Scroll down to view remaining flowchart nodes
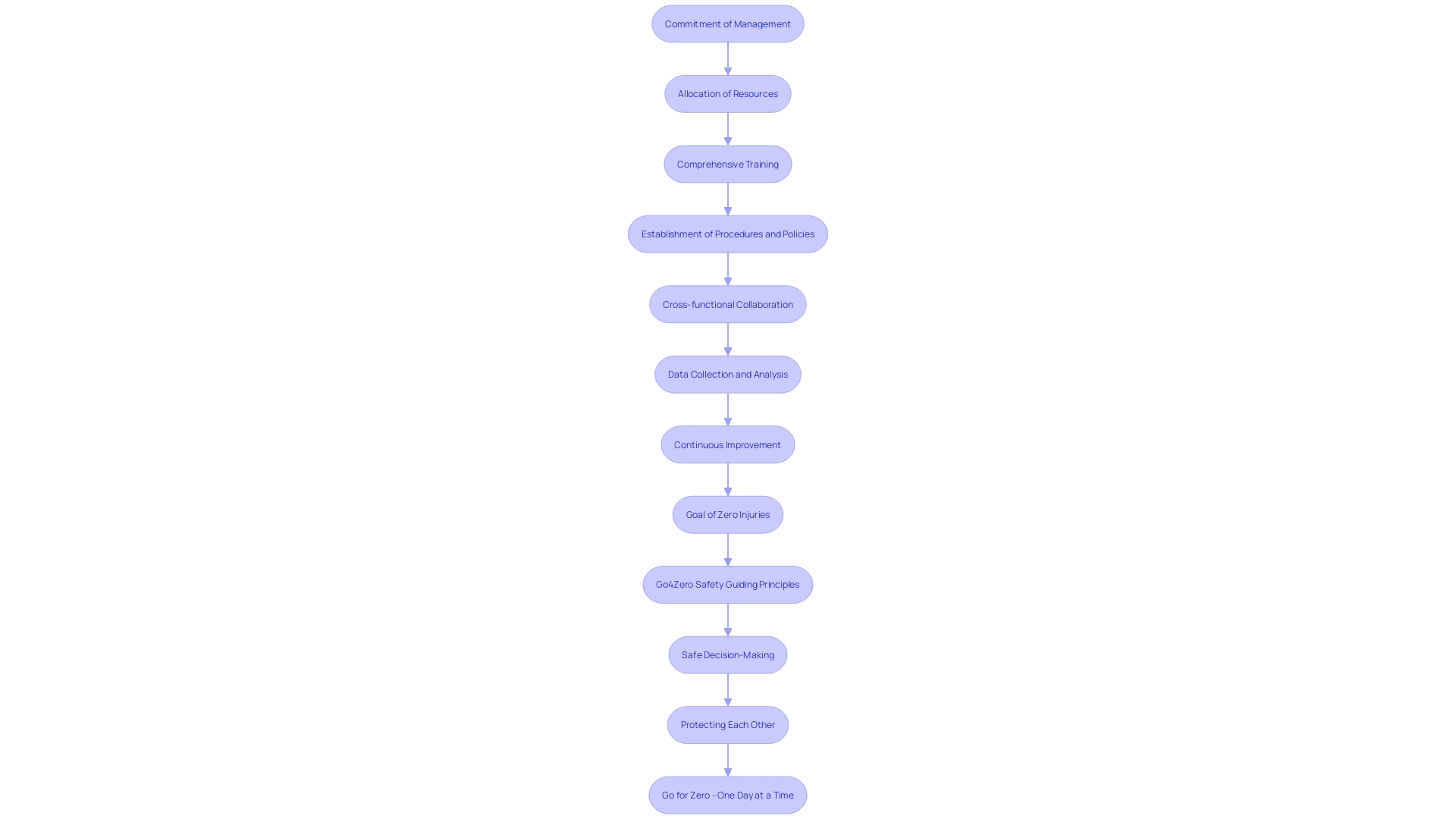 (x=728, y=795)
